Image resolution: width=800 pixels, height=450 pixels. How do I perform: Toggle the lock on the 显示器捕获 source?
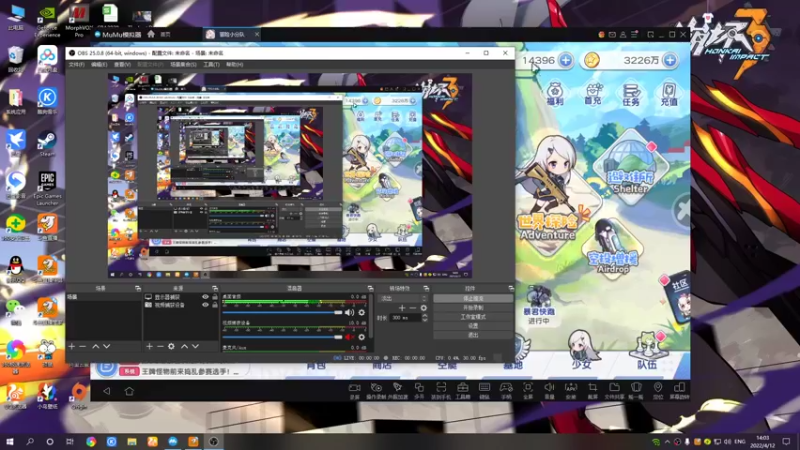pos(215,297)
